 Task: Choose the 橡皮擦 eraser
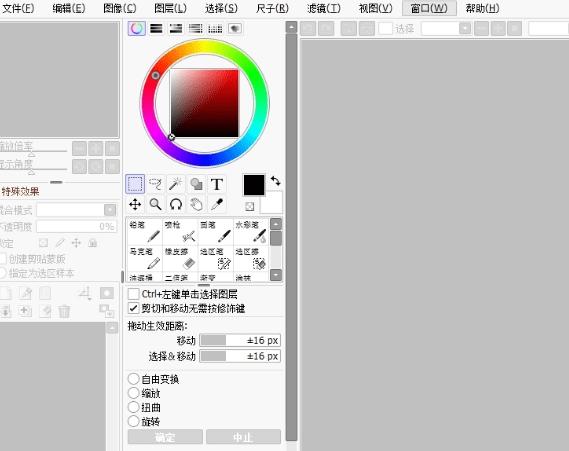point(180,258)
